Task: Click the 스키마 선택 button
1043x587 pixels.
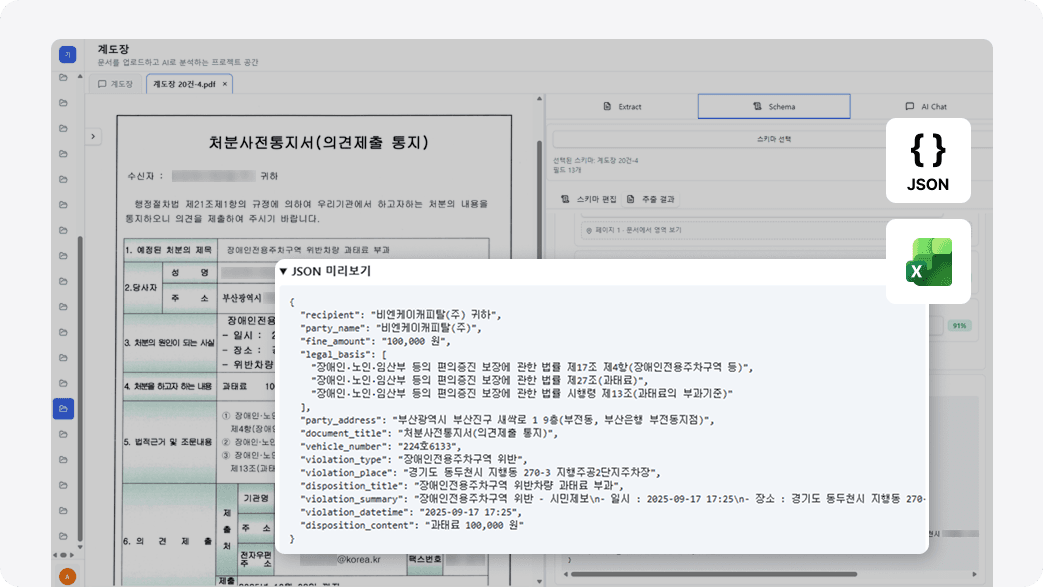Action: click(774, 139)
